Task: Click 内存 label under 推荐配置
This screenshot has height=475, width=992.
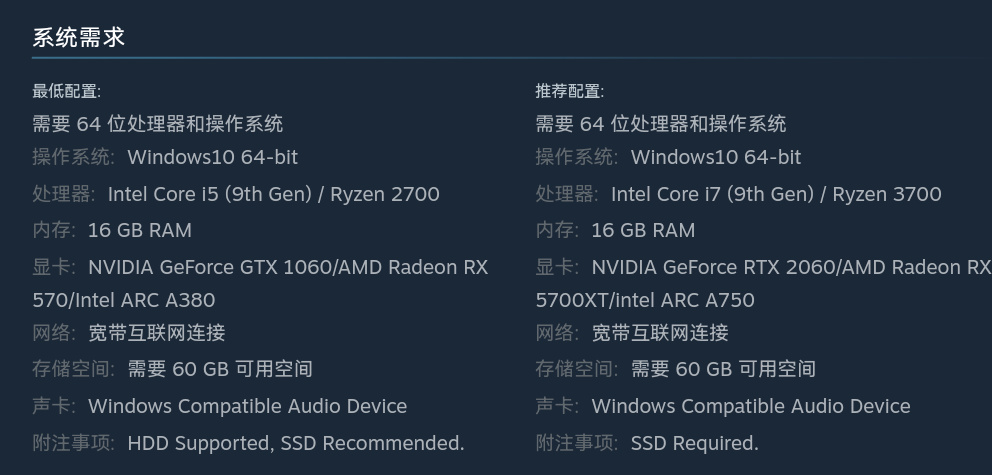Action: click(555, 230)
